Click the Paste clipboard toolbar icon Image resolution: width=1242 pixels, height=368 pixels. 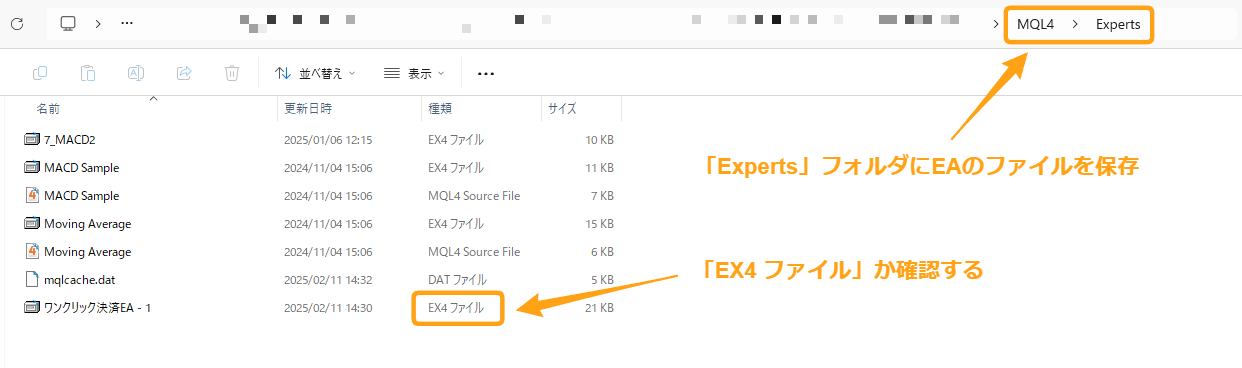point(88,73)
